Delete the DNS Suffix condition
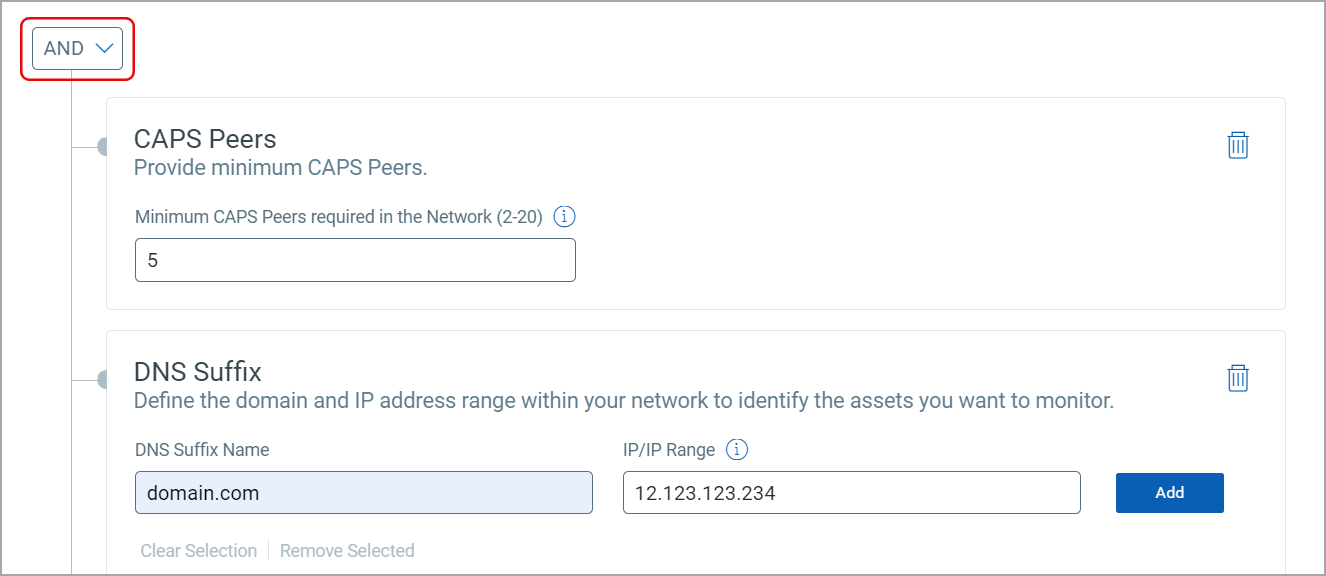Image resolution: width=1326 pixels, height=576 pixels. 1238,378
